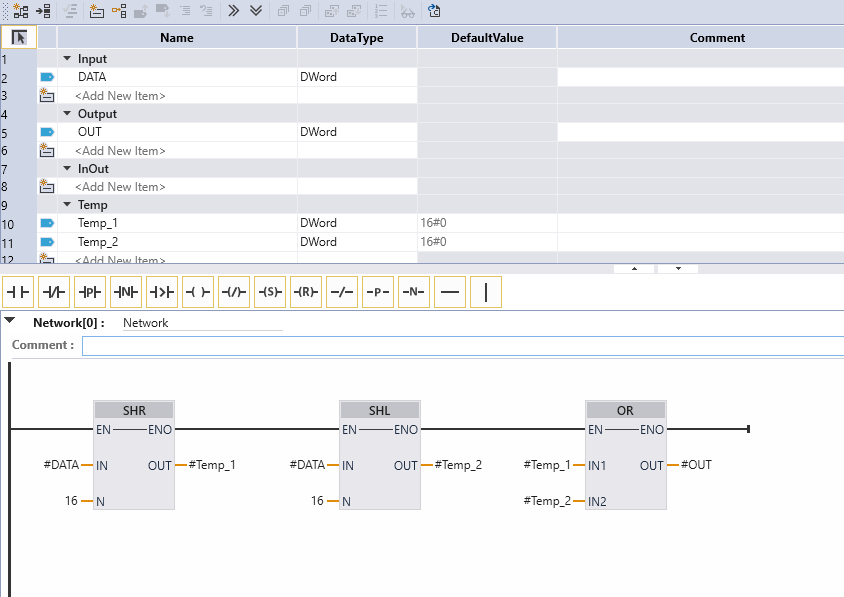This screenshot has height=597, width=844.
Task: Collapse the Output variable section
Action: tap(67, 114)
